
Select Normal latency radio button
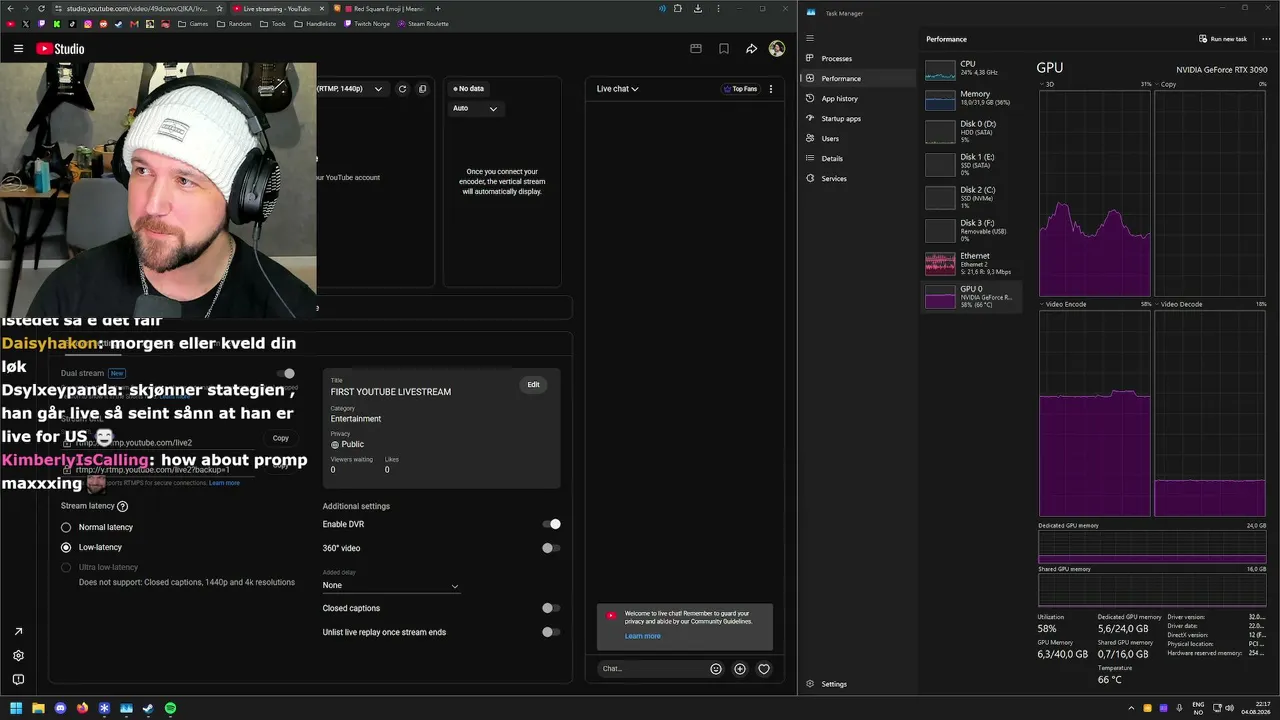click(66, 527)
